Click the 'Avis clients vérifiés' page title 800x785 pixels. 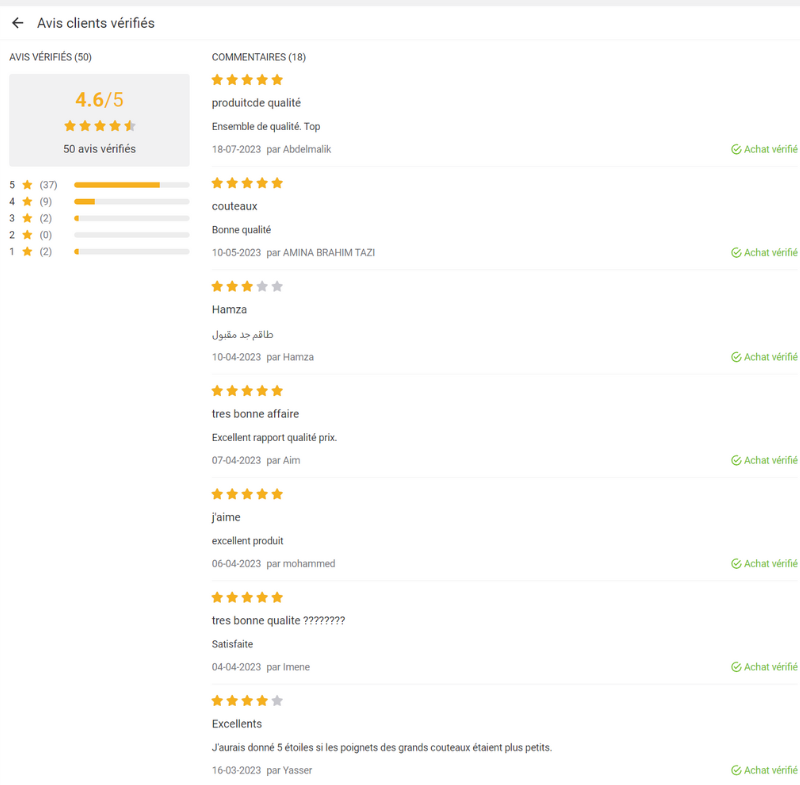point(96,23)
